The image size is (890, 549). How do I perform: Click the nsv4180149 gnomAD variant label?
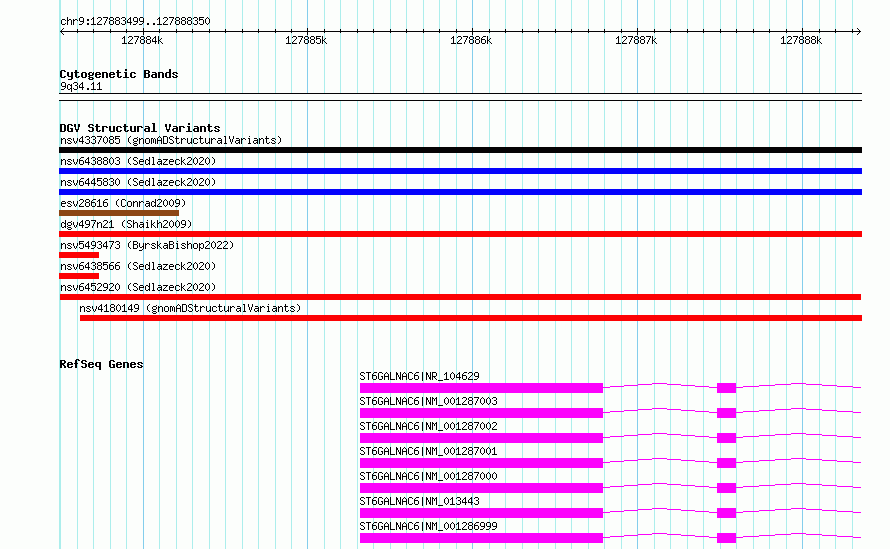190,308
